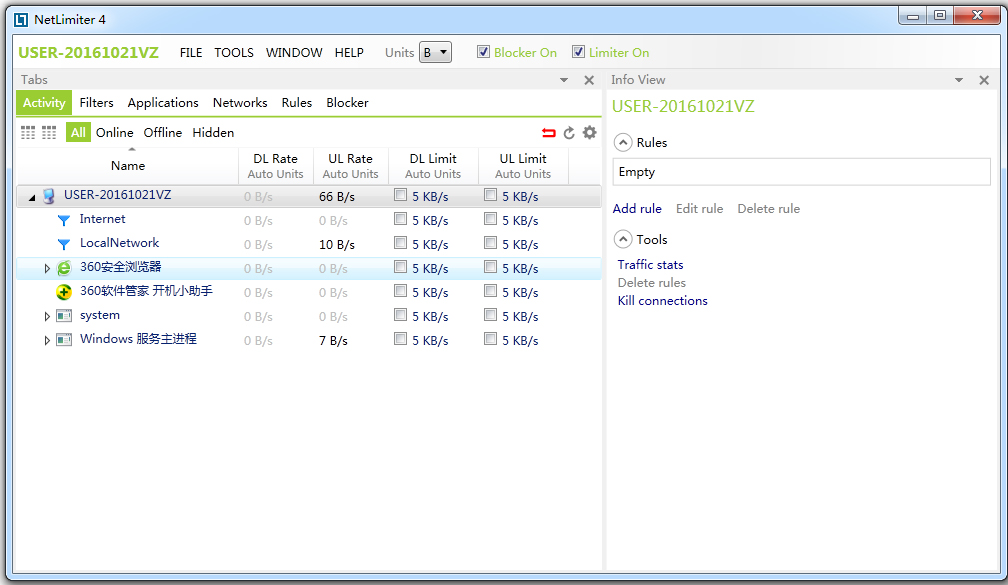1008x585 pixels.
Task: Open the TOOLS menu
Action: (x=234, y=53)
